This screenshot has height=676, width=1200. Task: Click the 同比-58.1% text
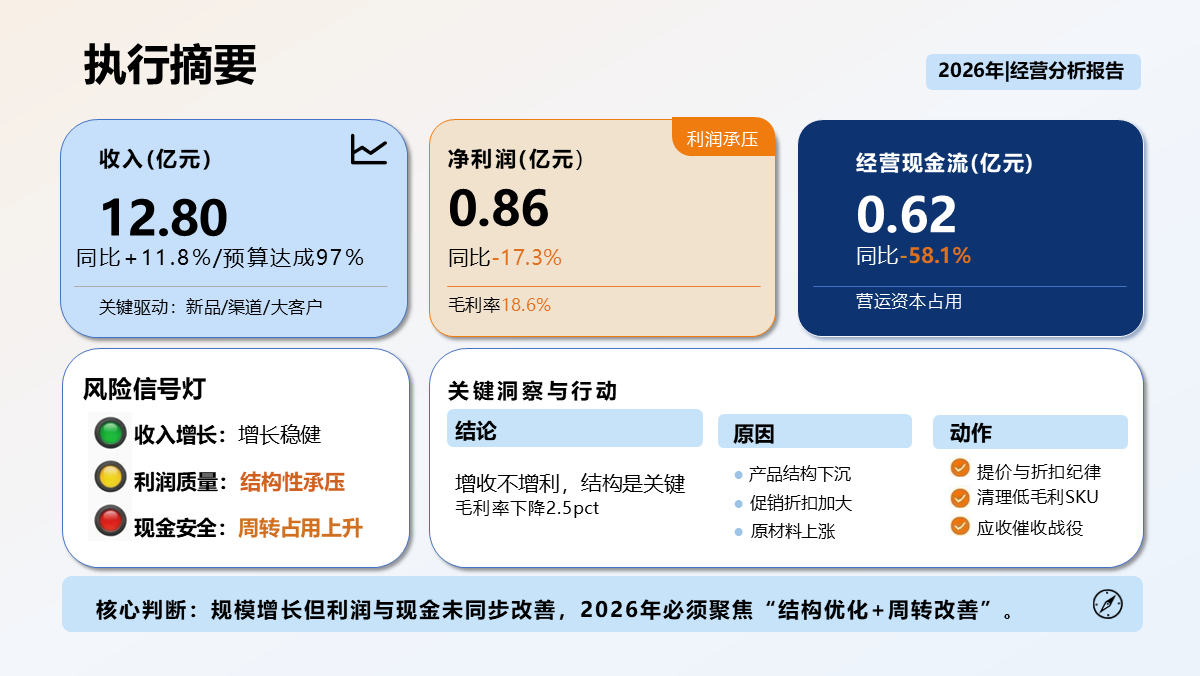point(914,255)
